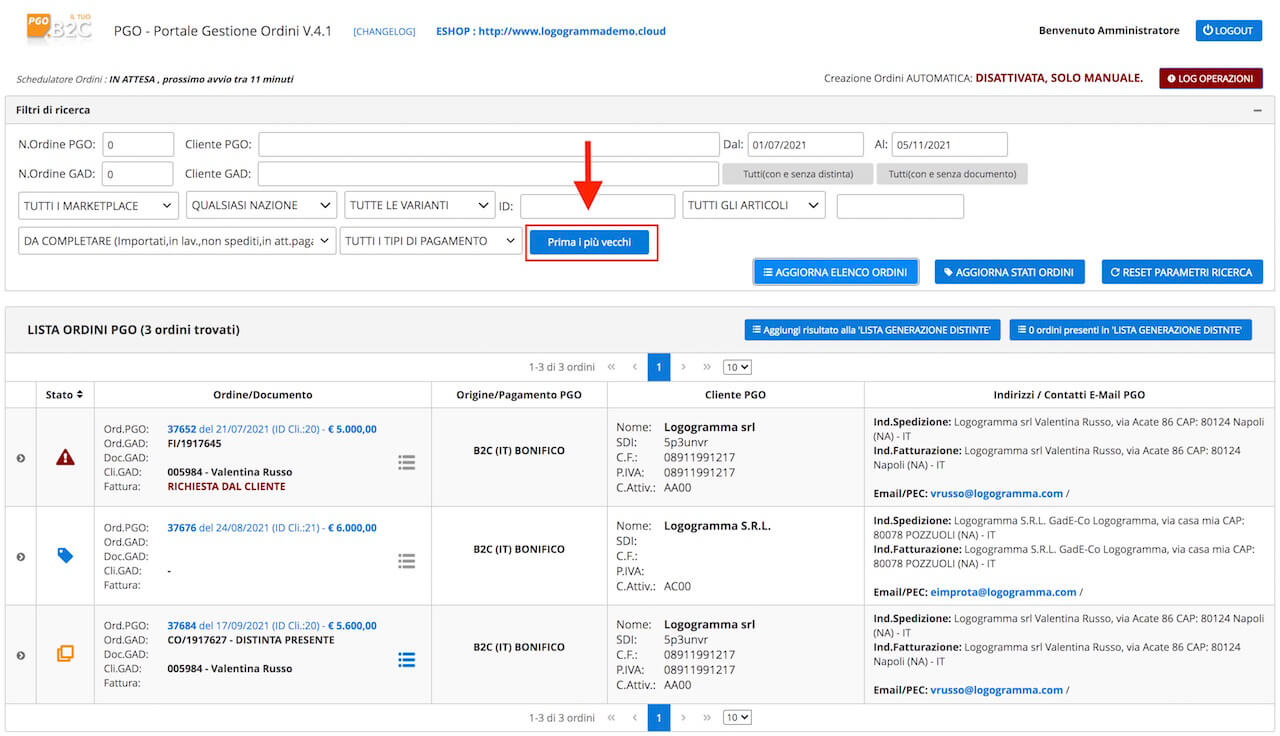Collapse the Filtri di ricerca panel

click(1258, 111)
